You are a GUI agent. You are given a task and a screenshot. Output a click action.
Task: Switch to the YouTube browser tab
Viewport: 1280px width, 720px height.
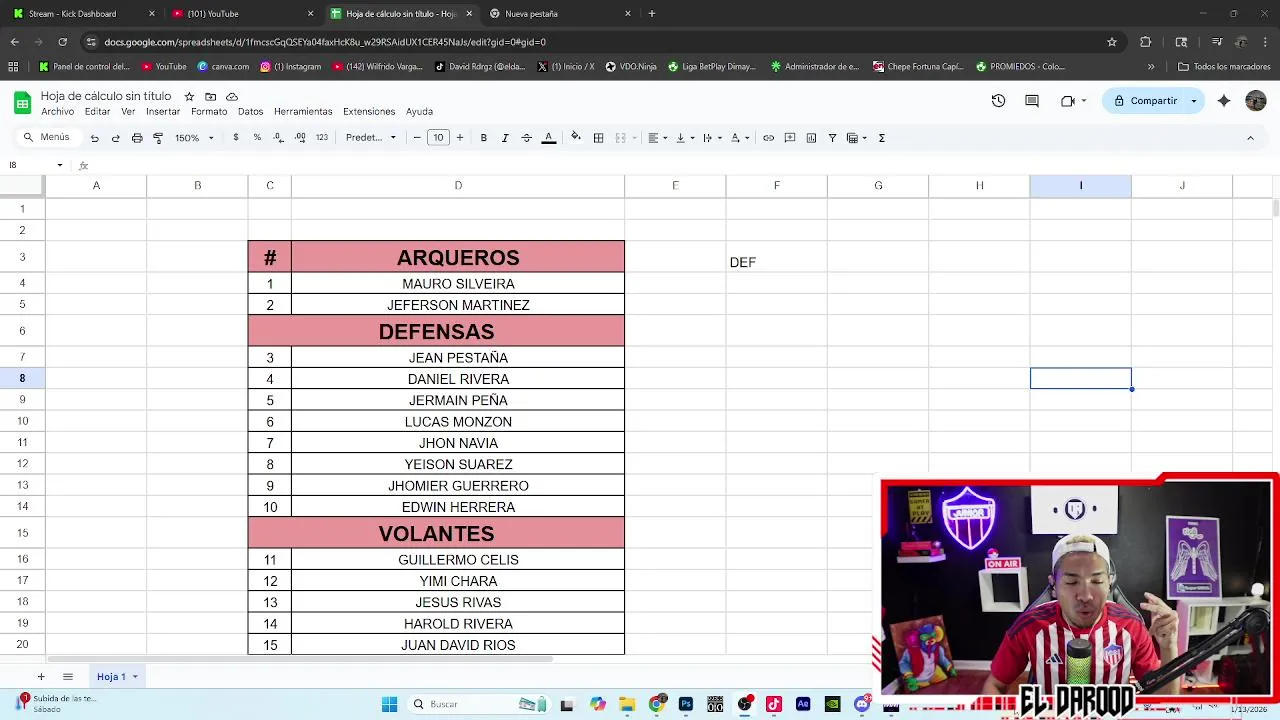pos(242,14)
